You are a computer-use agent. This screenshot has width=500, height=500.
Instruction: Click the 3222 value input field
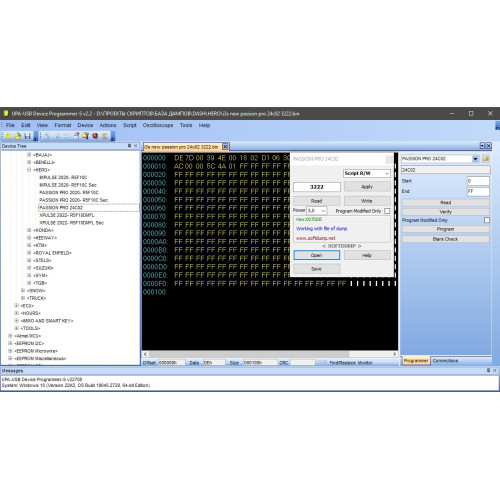pyautogui.click(x=317, y=187)
